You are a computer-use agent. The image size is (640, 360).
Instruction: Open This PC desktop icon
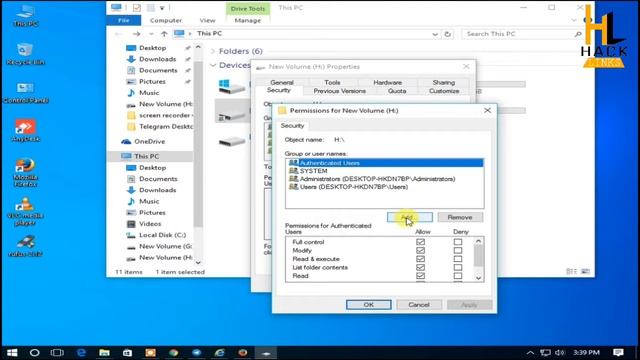25,16
